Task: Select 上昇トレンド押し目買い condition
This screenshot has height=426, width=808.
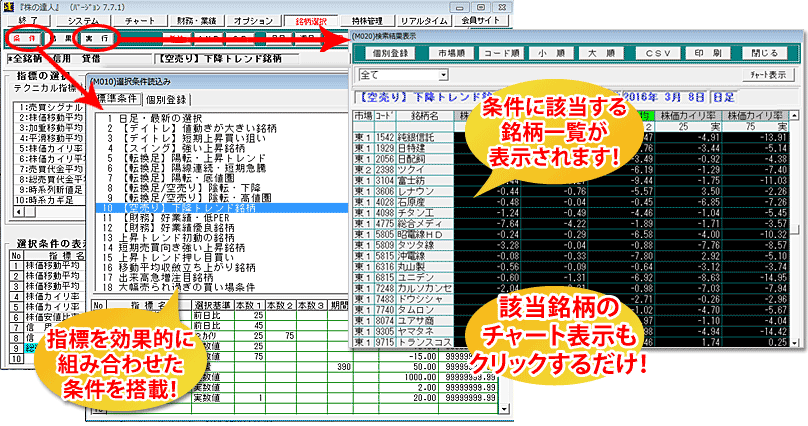Action: tap(222, 258)
